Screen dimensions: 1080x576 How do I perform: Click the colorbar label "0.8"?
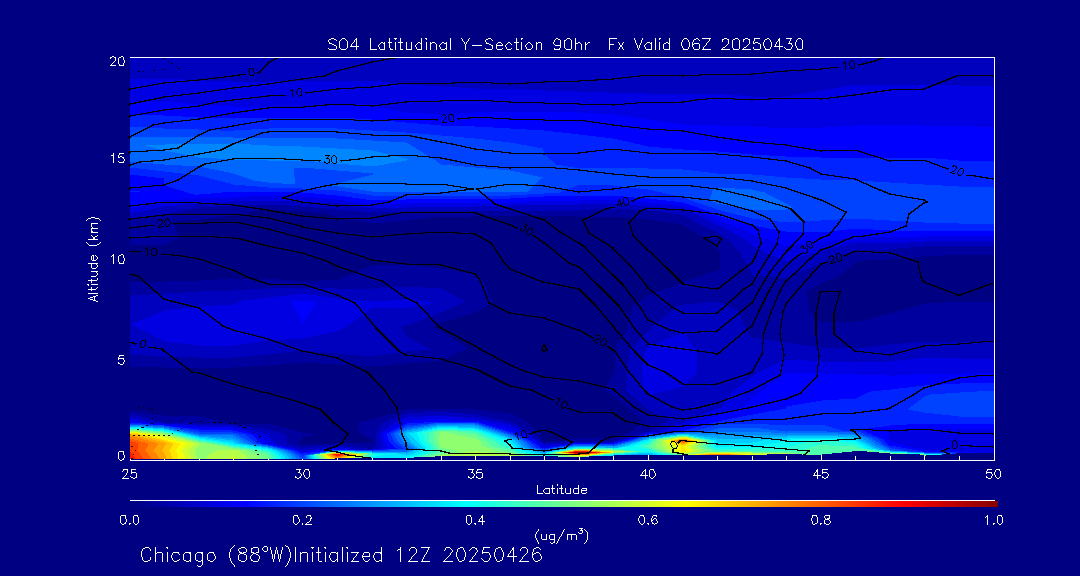(822, 520)
